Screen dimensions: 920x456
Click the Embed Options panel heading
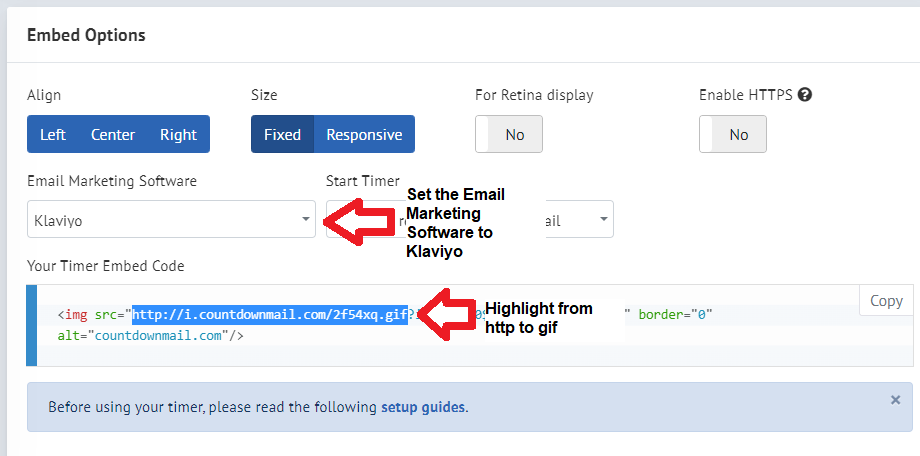click(x=86, y=35)
